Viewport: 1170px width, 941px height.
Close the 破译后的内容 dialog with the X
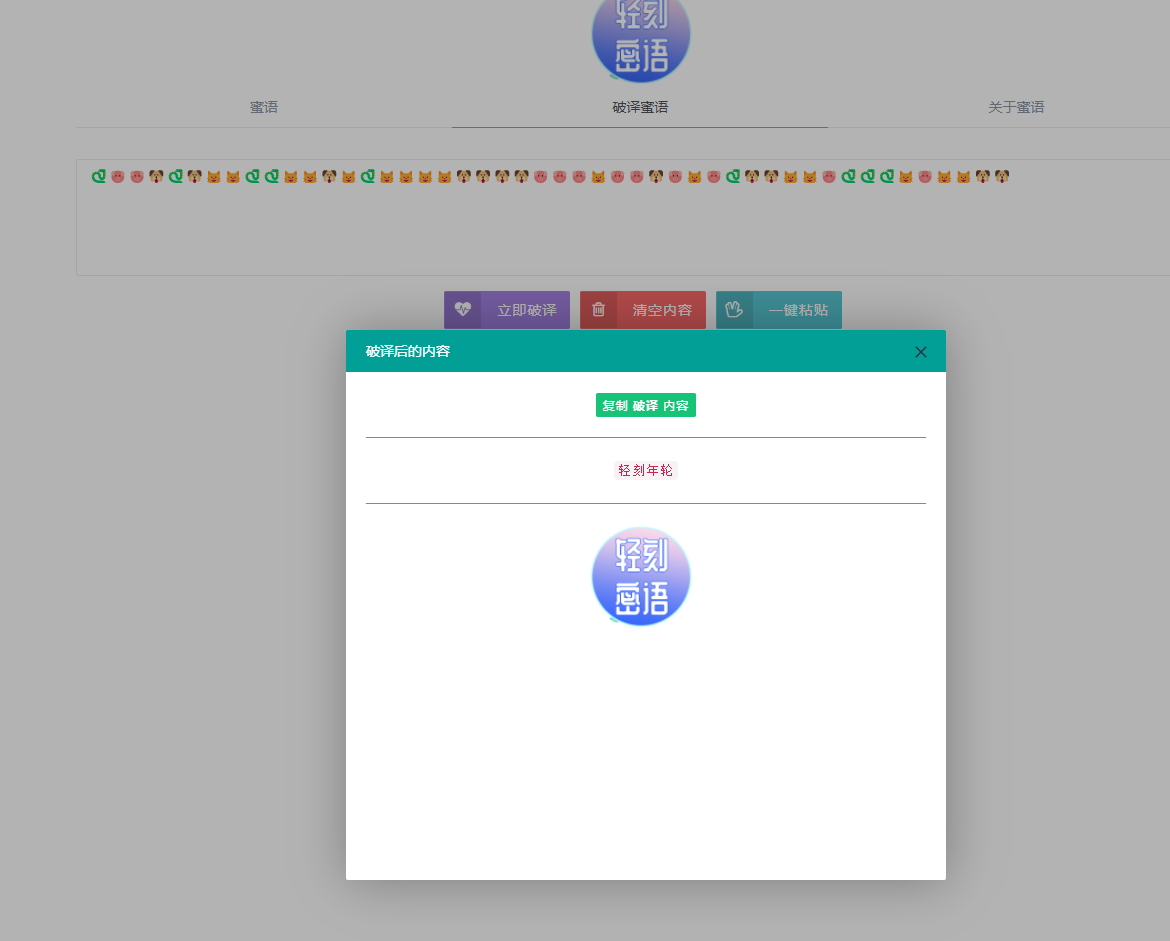pyautogui.click(x=921, y=352)
